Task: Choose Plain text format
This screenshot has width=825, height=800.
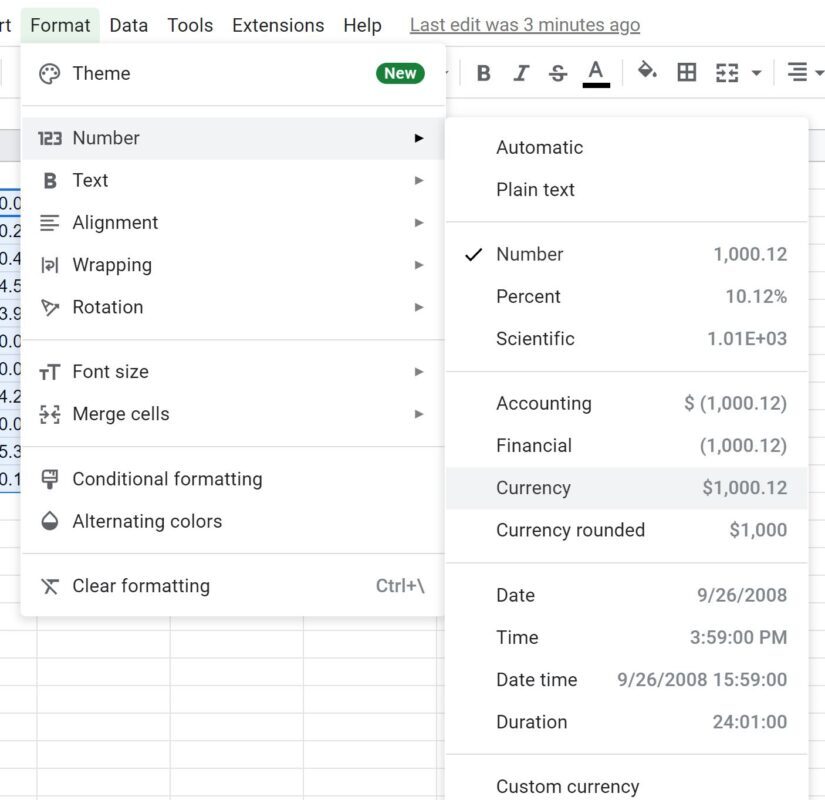Action: pyautogui.click(x=627, y=189)
